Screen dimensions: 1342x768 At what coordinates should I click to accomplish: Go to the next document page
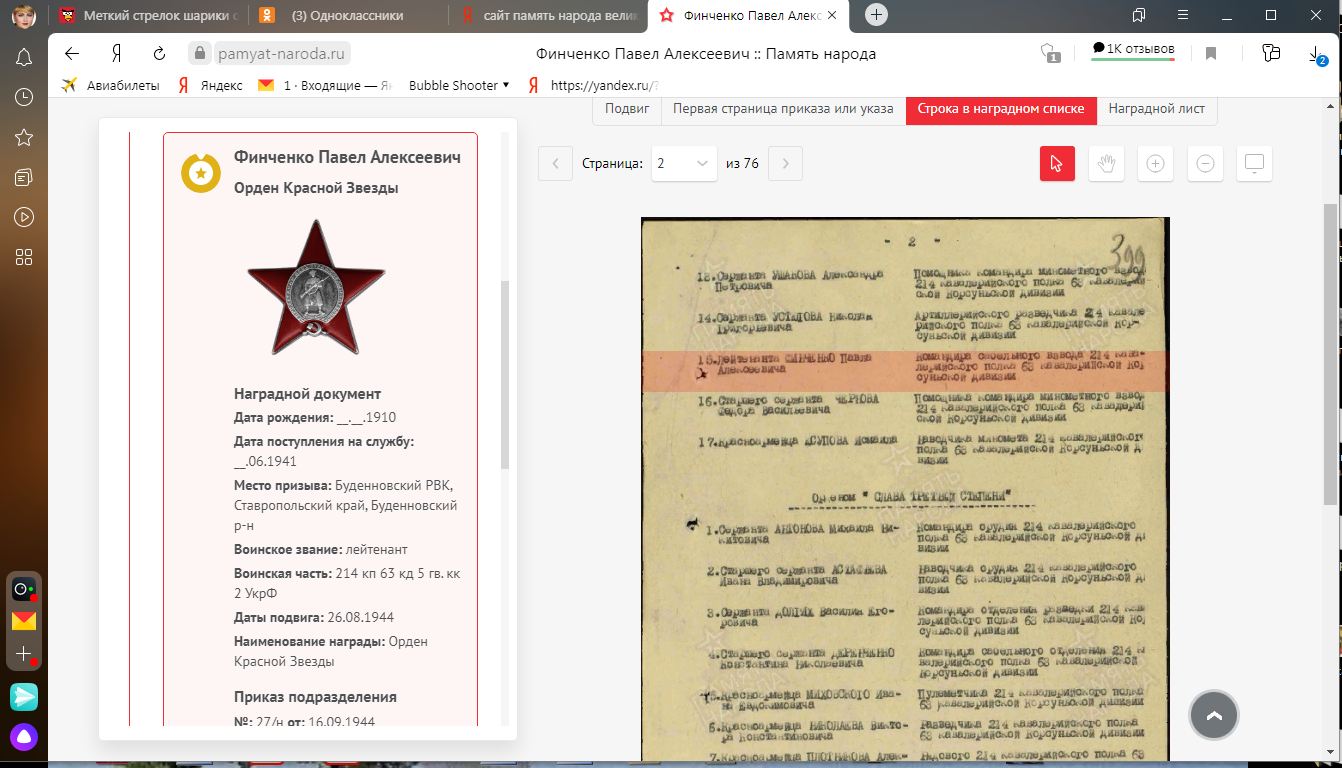785,164
